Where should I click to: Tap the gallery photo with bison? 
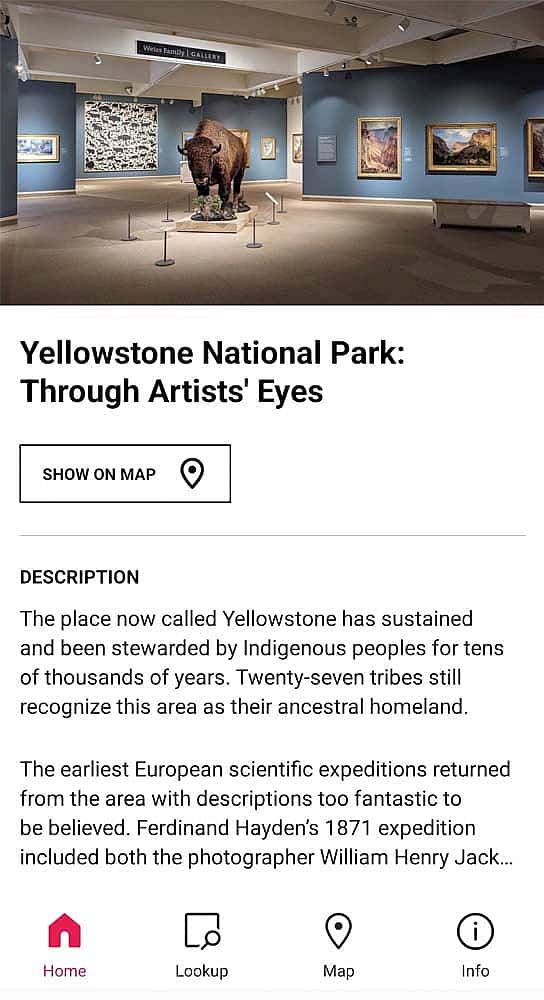[x=272, y=152]
